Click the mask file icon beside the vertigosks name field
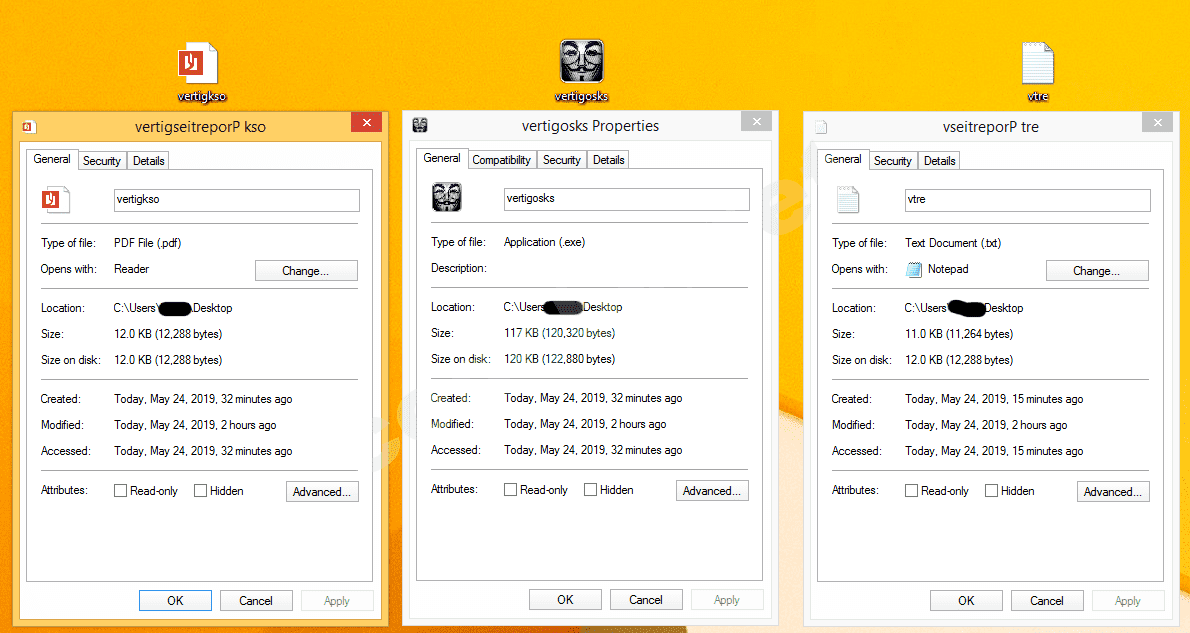1190x633 pixels. pos(446,197)
